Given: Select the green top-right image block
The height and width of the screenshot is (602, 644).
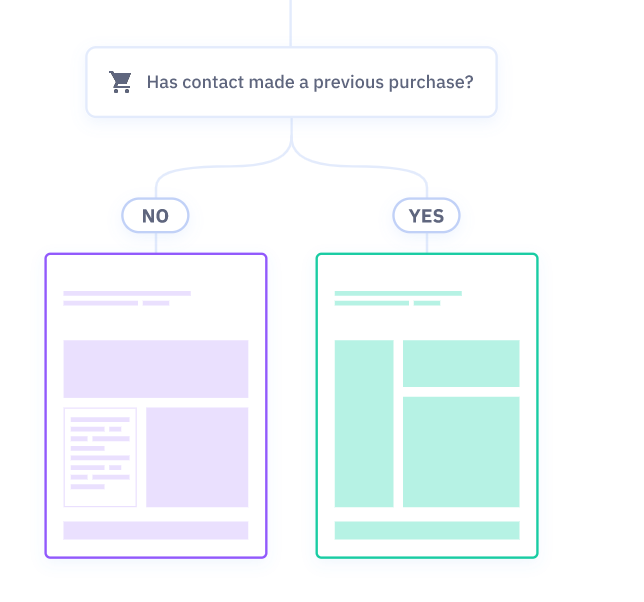Looking at the screenshot, I should pos(461,363).
